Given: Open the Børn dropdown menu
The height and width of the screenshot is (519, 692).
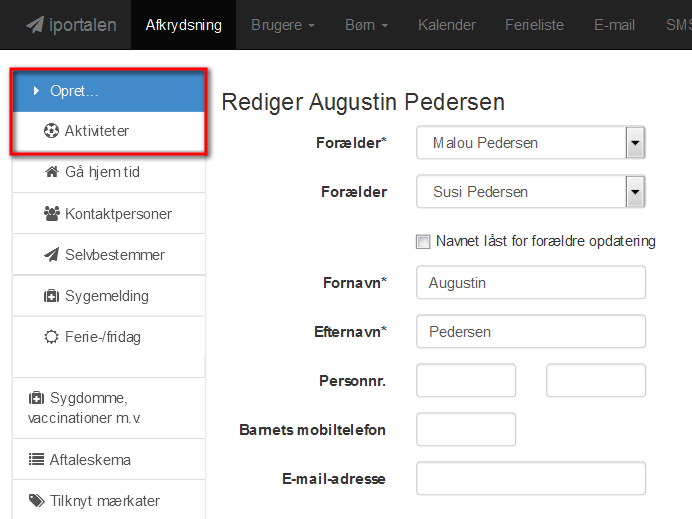Looking at the screenshot, I should [x=366, y=25].
